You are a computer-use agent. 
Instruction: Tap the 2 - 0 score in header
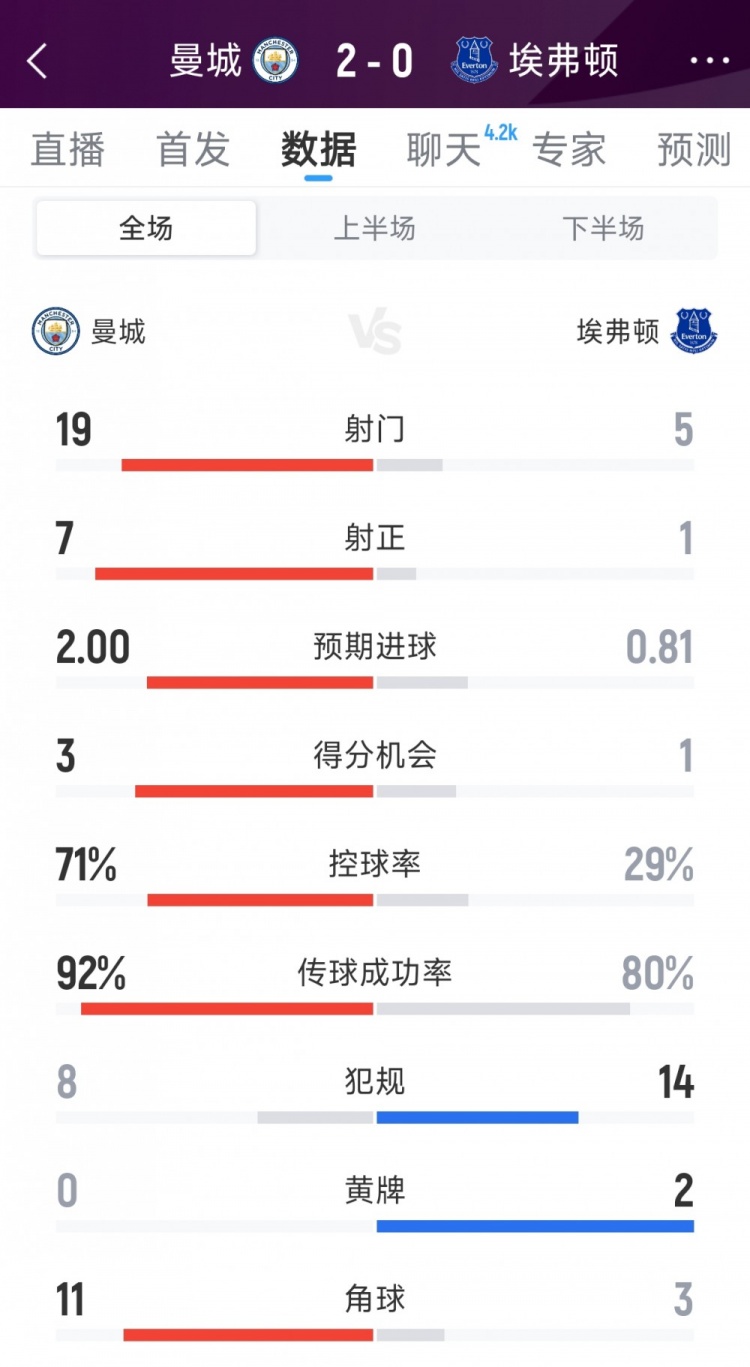tap(375, 62)
